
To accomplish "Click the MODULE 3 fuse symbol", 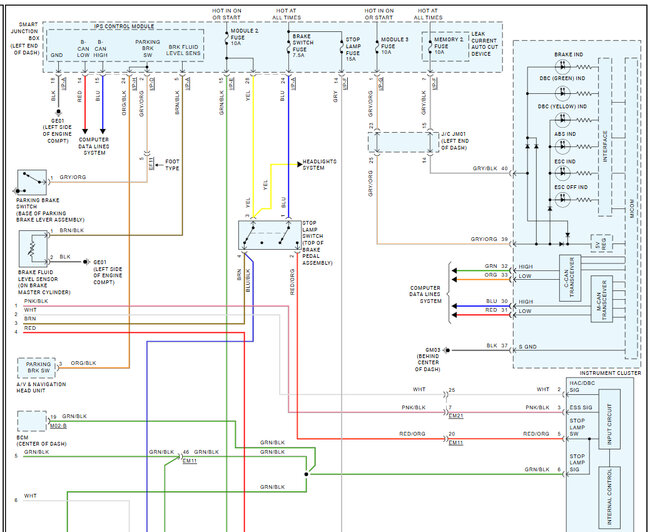I will (x=376, y=46).
